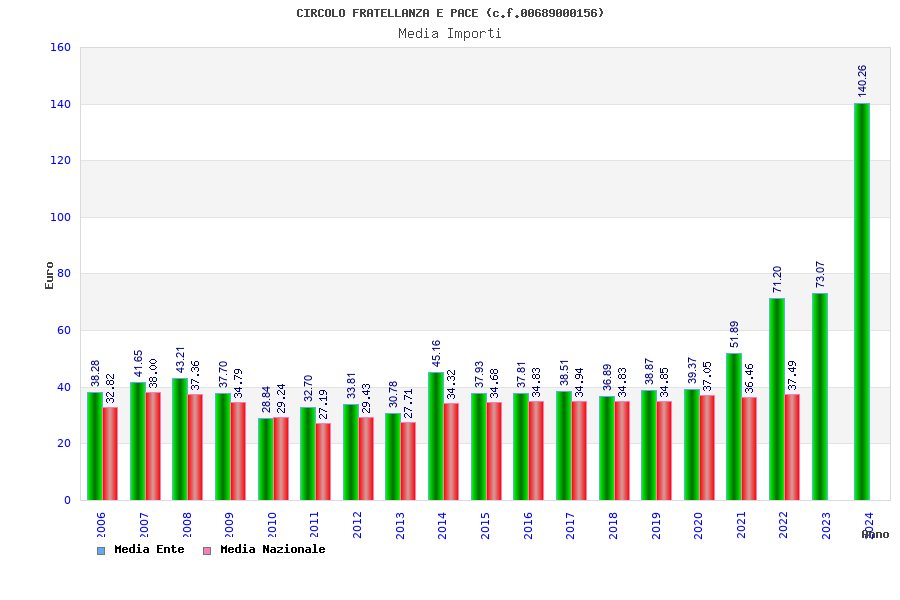Click the x-axis year label 2007

(x=144, y=525)
